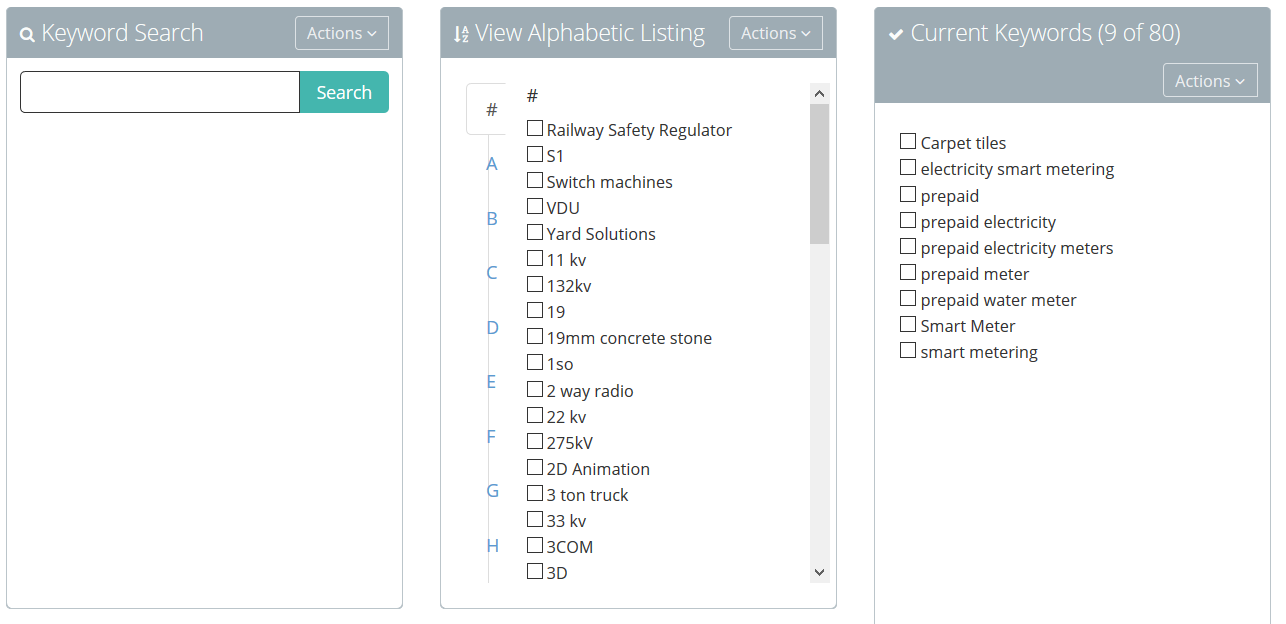1286x624 pixels.
Task: Check the 22 kv checkbox
Action: click(535, 416)
